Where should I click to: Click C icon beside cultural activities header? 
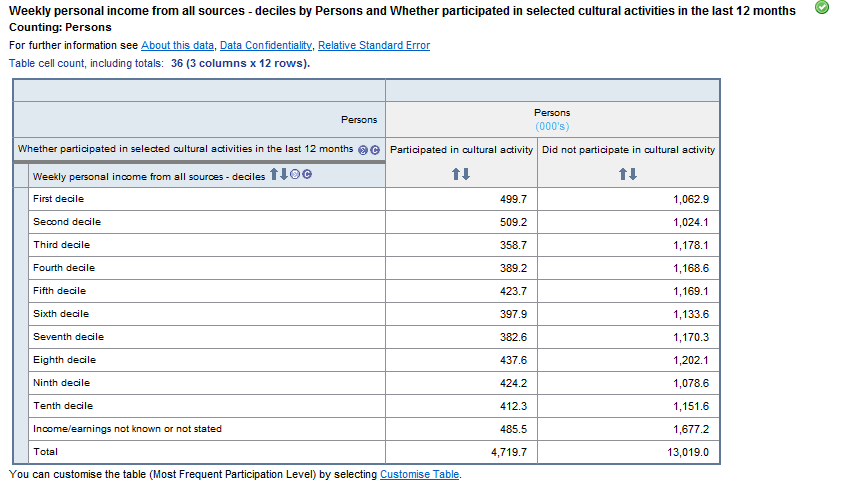tap(374, 150)
